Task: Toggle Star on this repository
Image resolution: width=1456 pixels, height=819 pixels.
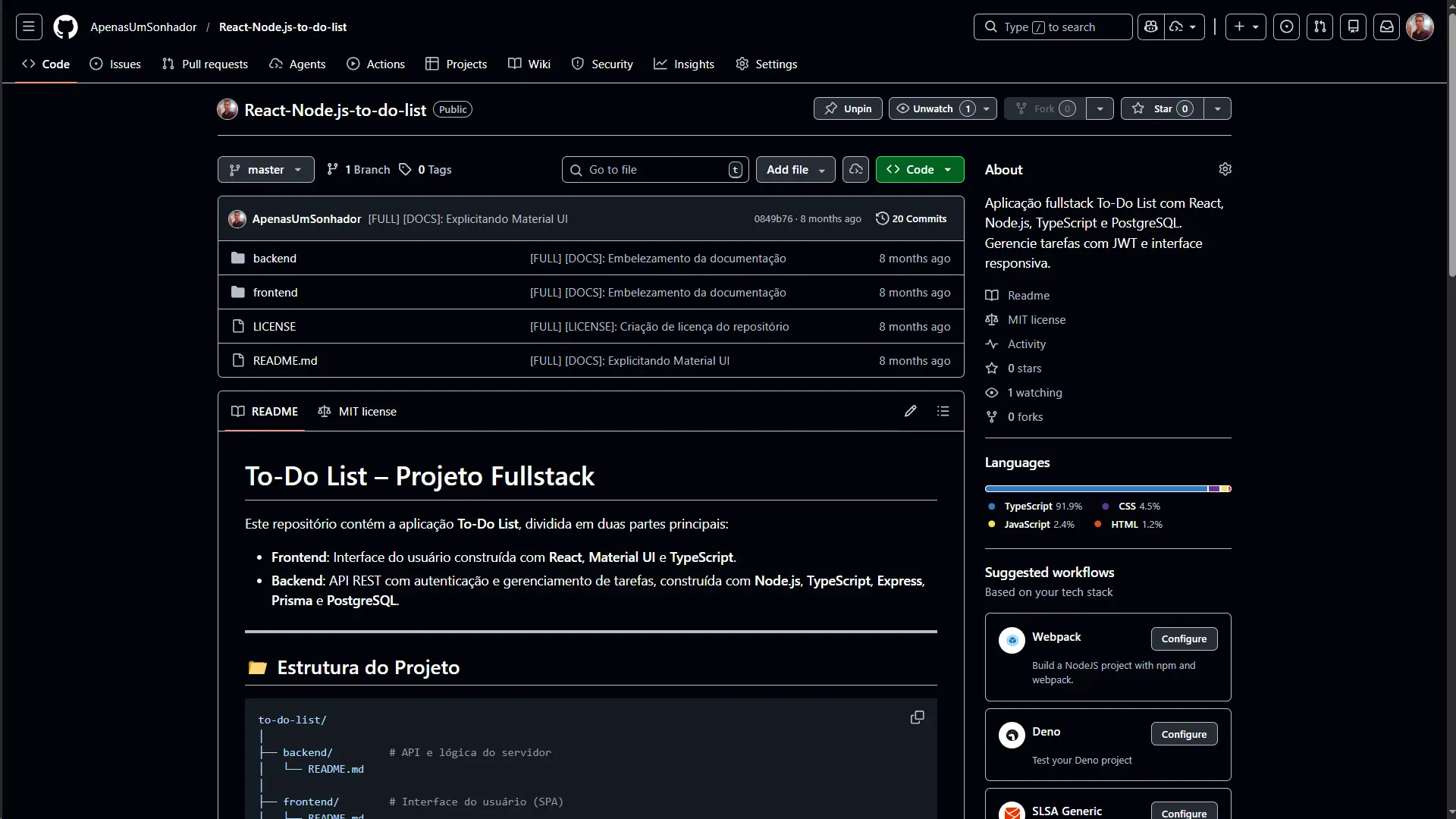Action: pyautogui.click(x=1161, y=108)
